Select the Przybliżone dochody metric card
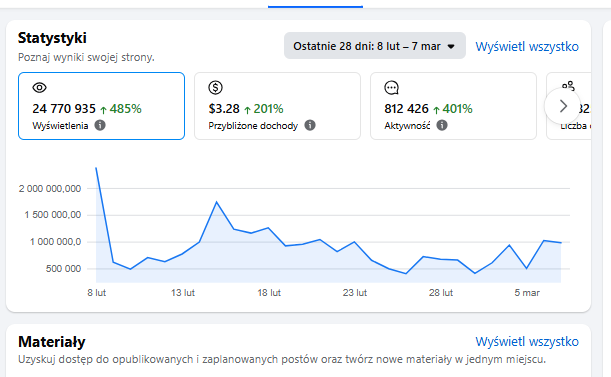 pos(277,106)
